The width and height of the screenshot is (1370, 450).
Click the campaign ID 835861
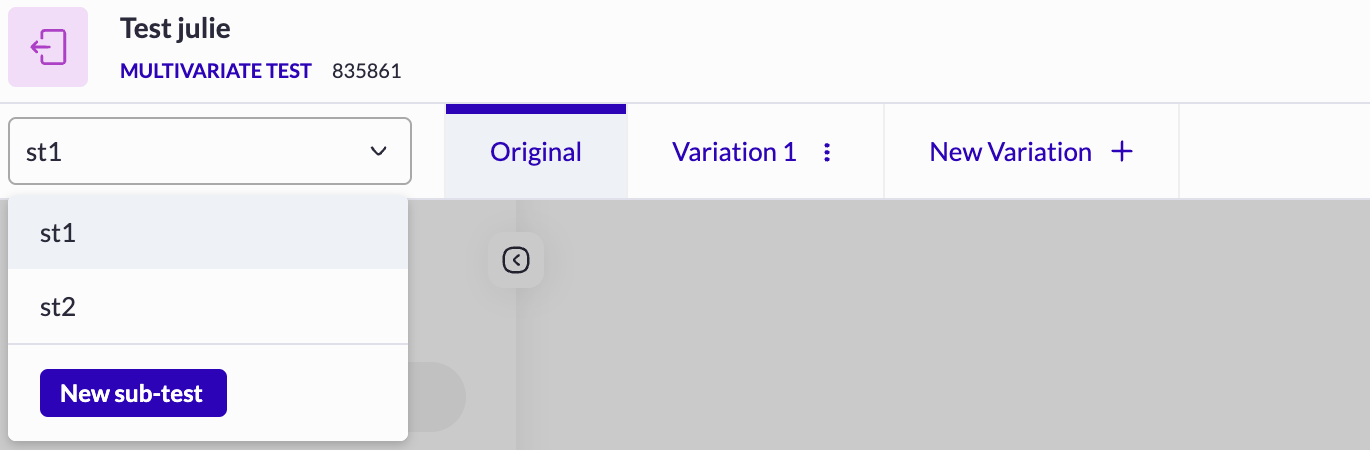pyautogui.click(x=367, y=71)
